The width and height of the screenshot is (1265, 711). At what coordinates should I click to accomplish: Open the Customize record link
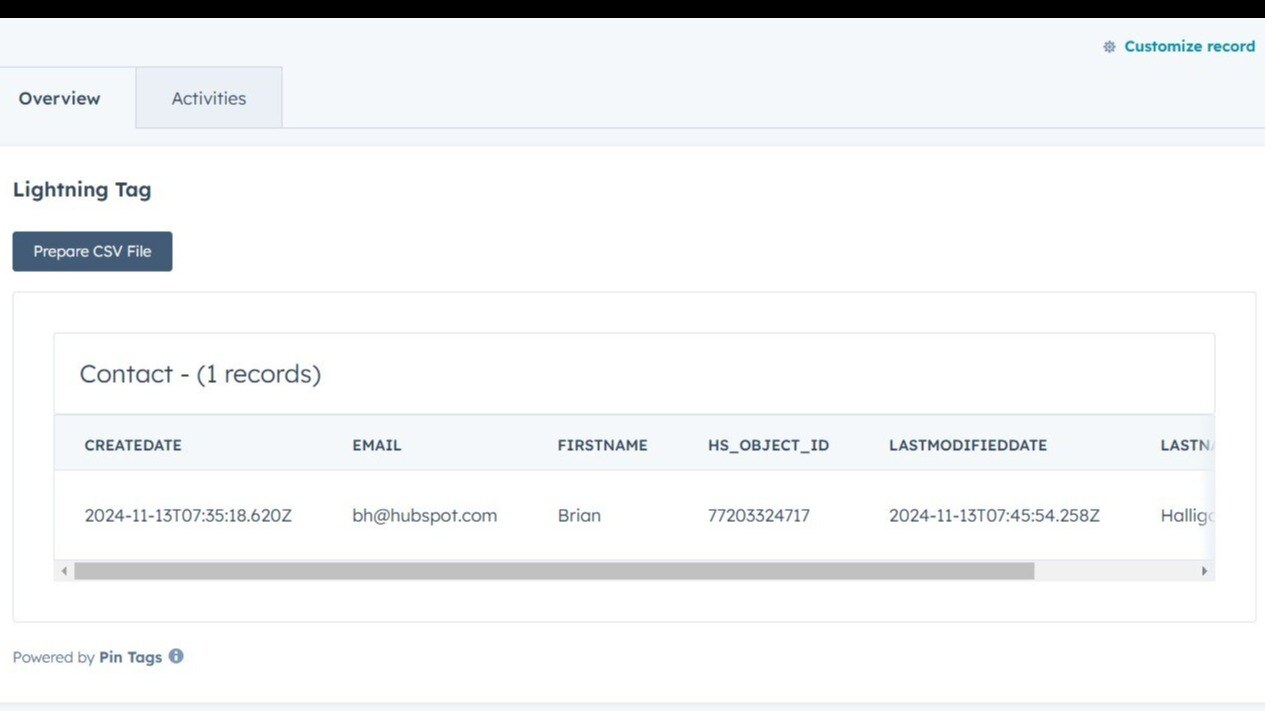1188,47
